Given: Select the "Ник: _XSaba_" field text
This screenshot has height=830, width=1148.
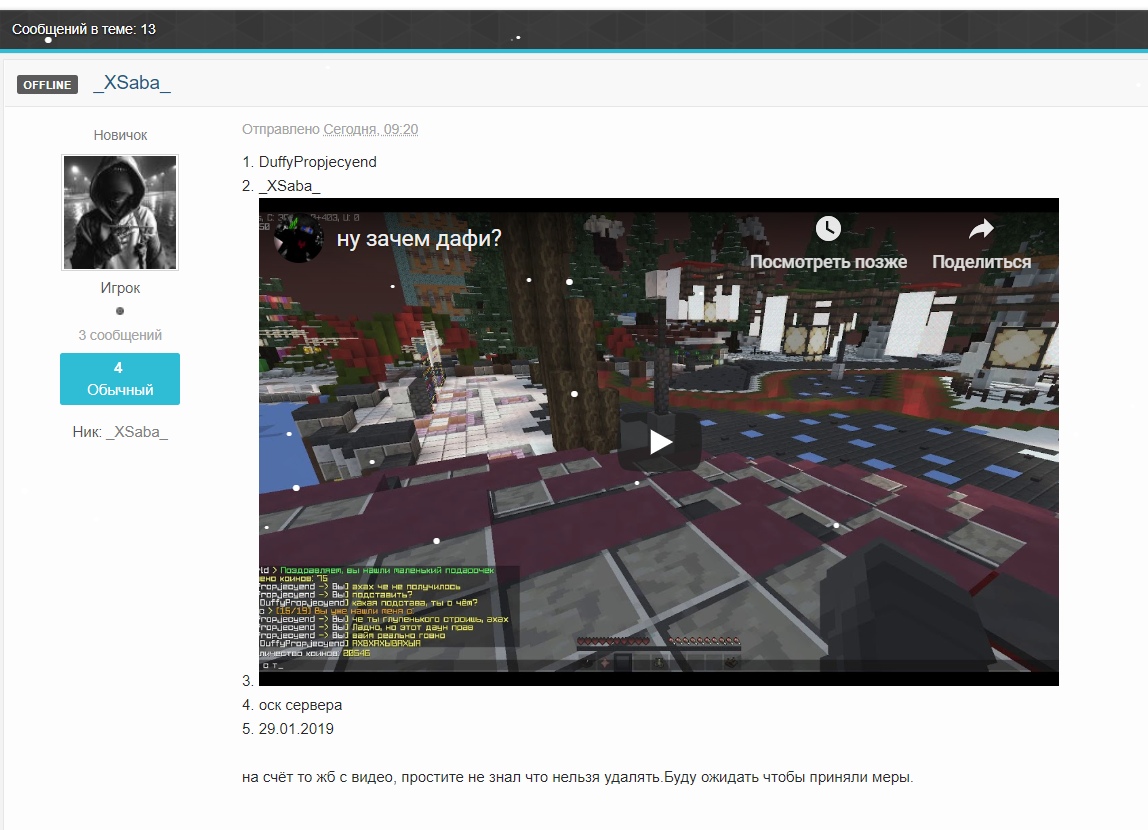Looking at the screenshot, I should (120, 433).
